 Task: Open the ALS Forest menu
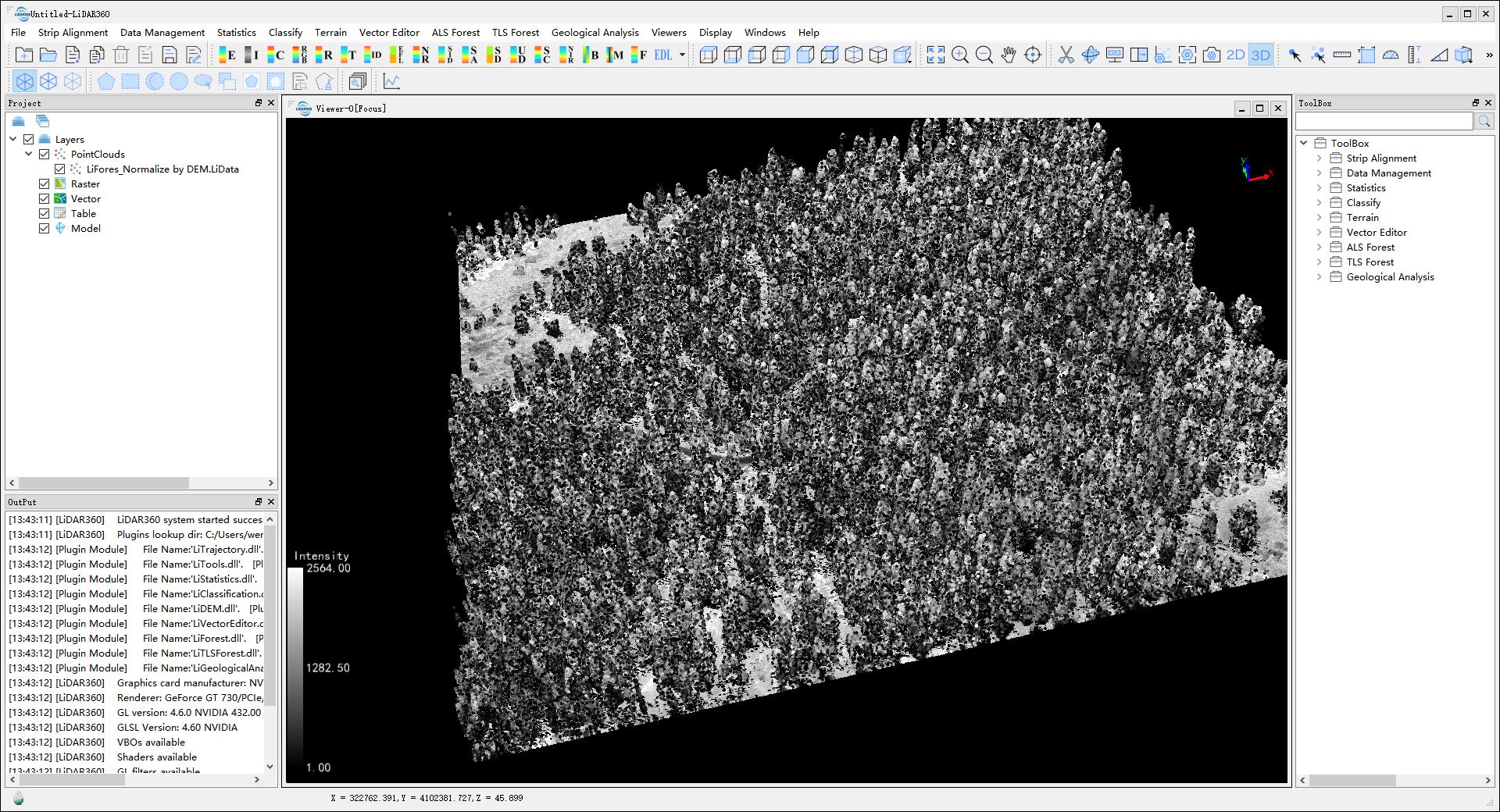(455, 33)
